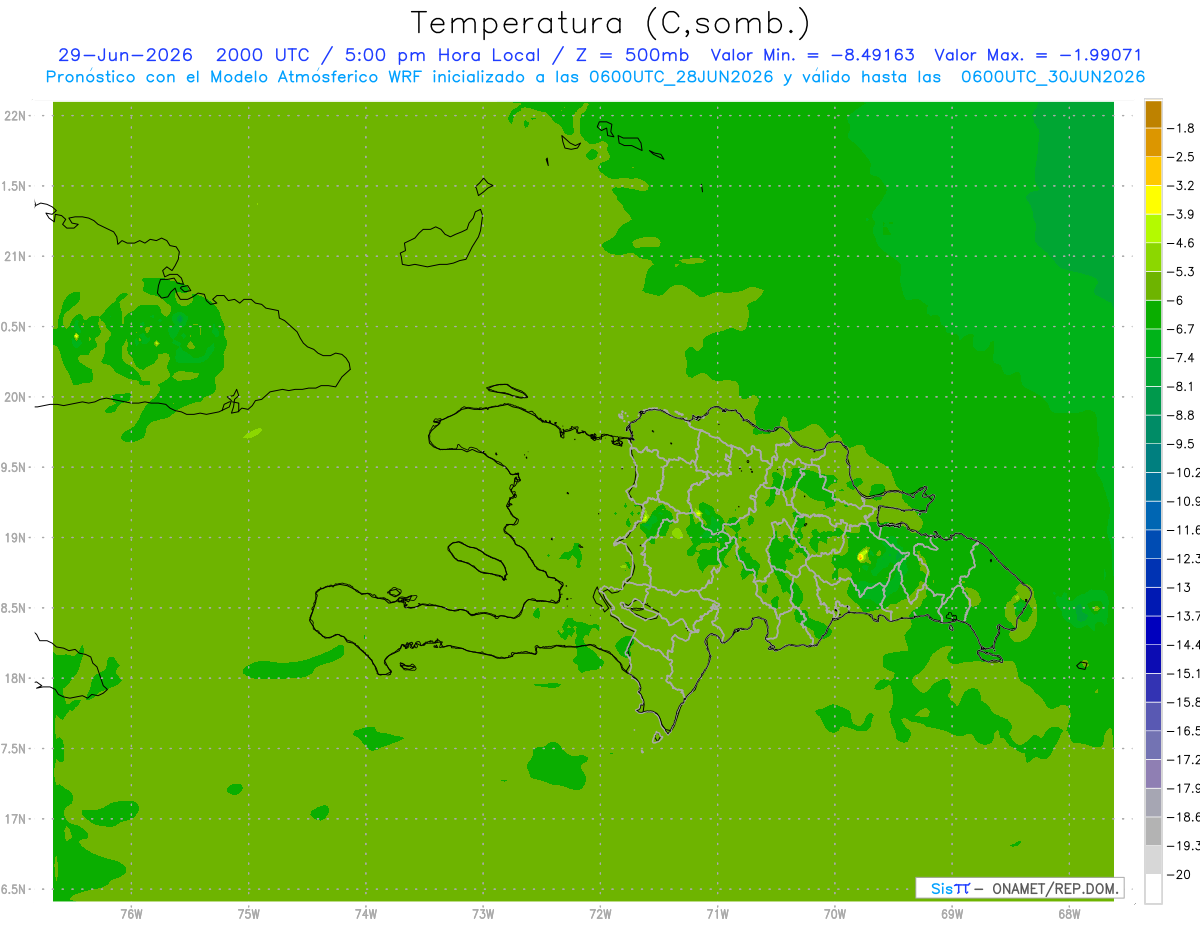1200x927 pixels.
Task: Click the '-1.8' color scale value
Action: [1182, 128]
